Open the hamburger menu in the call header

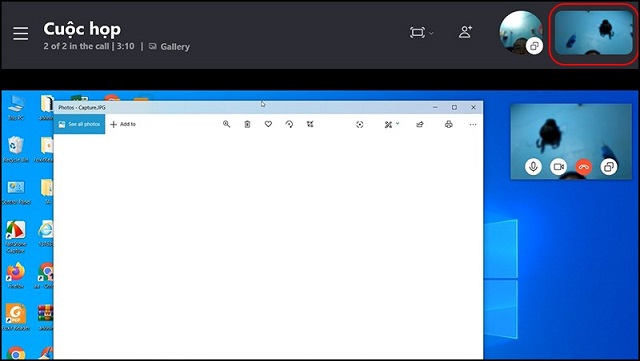pyautogui.click(x=20, y=33)
